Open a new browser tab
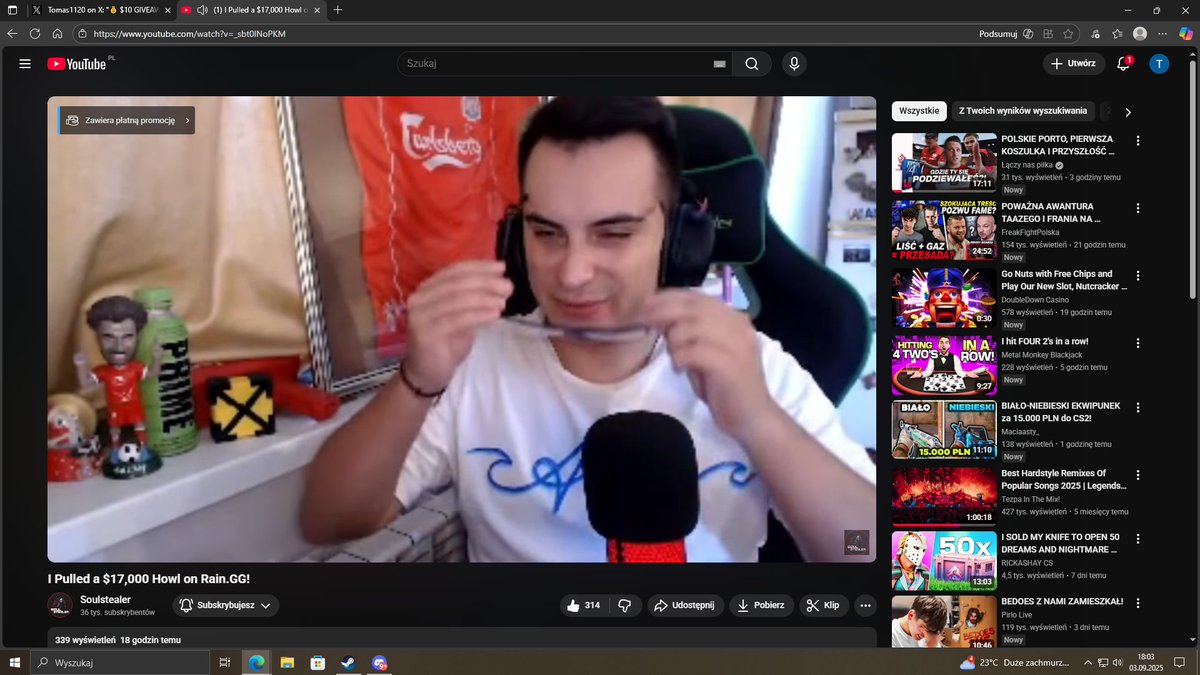The height and width of the screenshot is (675, 1200). [x=338, y=10]
